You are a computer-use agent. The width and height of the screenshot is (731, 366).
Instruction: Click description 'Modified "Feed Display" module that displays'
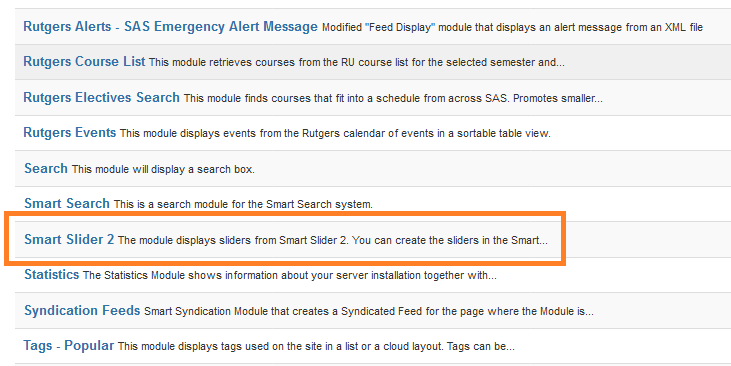429,28
